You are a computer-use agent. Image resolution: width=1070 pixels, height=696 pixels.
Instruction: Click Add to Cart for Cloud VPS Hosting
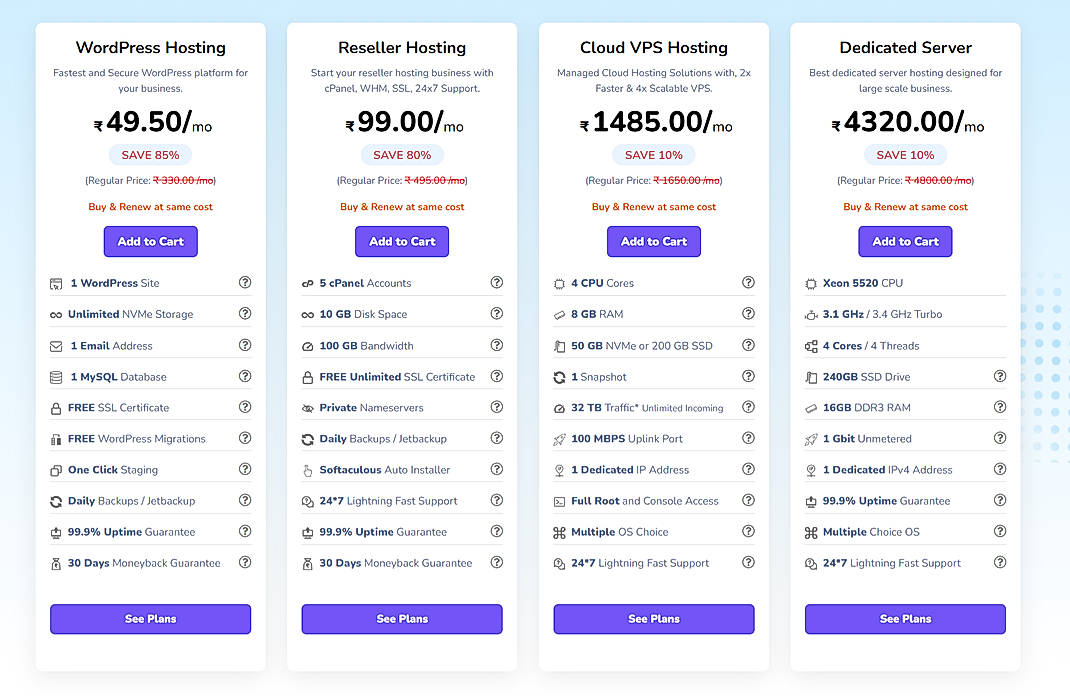(x=653, y=241)
